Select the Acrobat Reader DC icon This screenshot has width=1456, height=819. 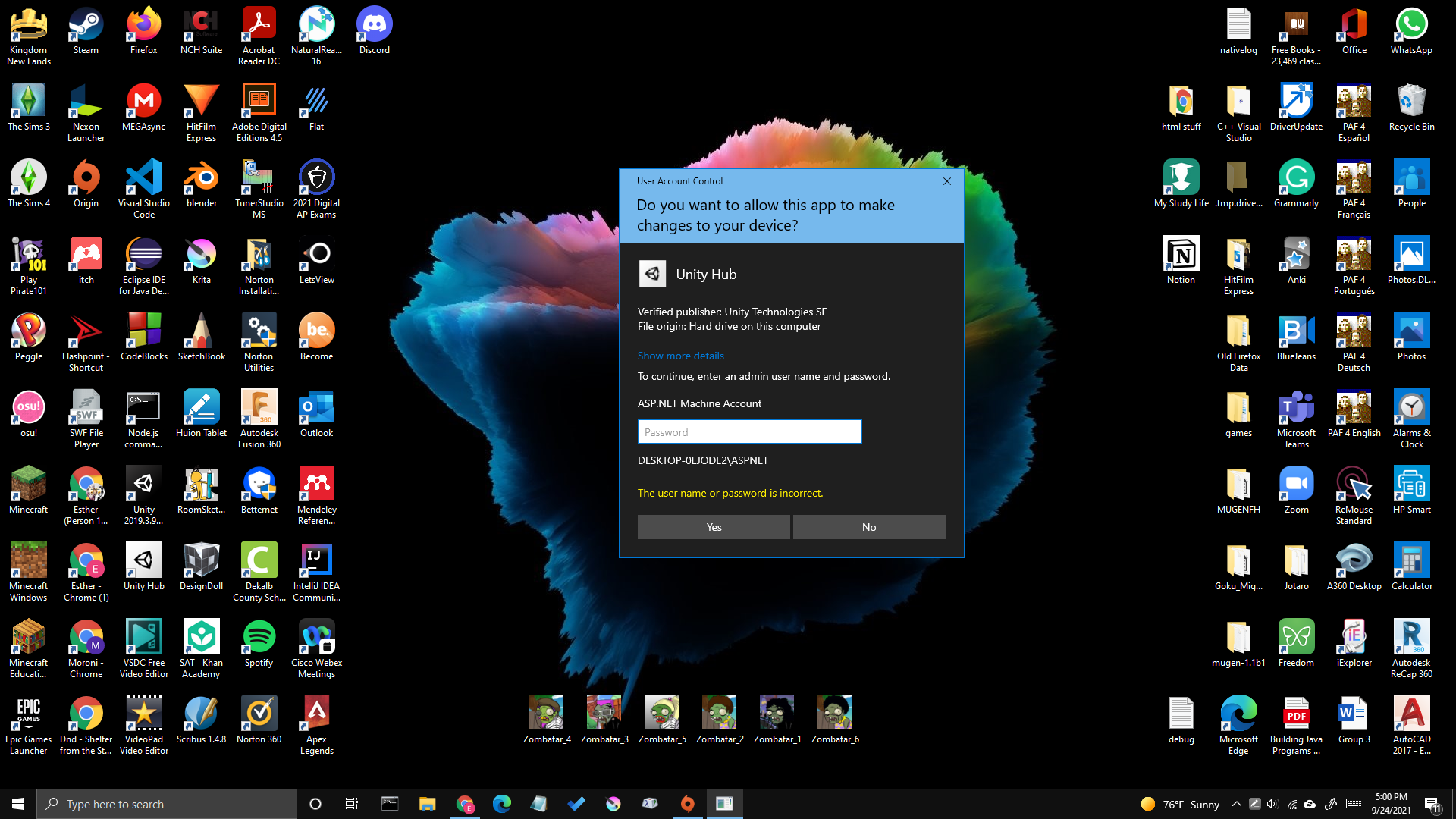point(259,36)
